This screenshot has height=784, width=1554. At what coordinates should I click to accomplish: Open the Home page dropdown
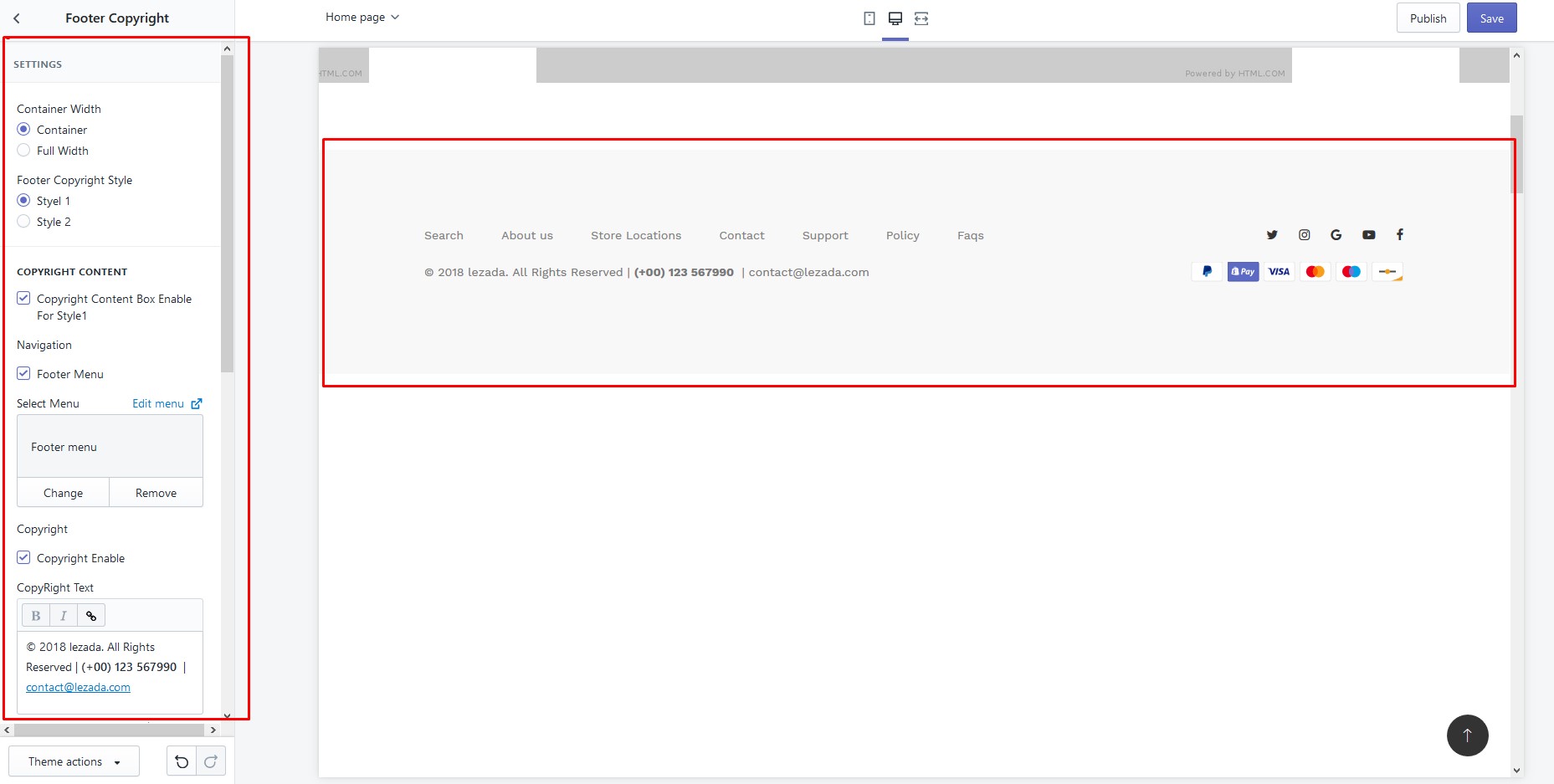[362, 18]
